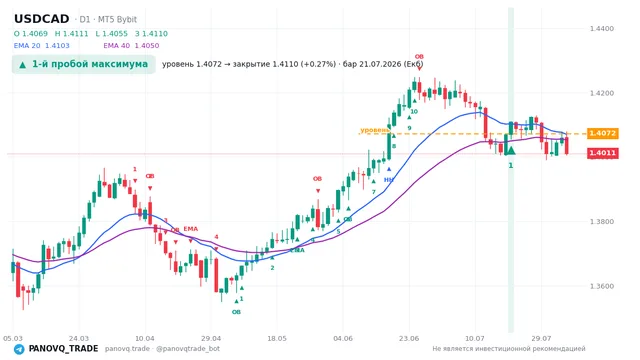This screenshot has height=360, width=640.
Task: Click the USDCAD symbol title
Action: click(42, 19)
